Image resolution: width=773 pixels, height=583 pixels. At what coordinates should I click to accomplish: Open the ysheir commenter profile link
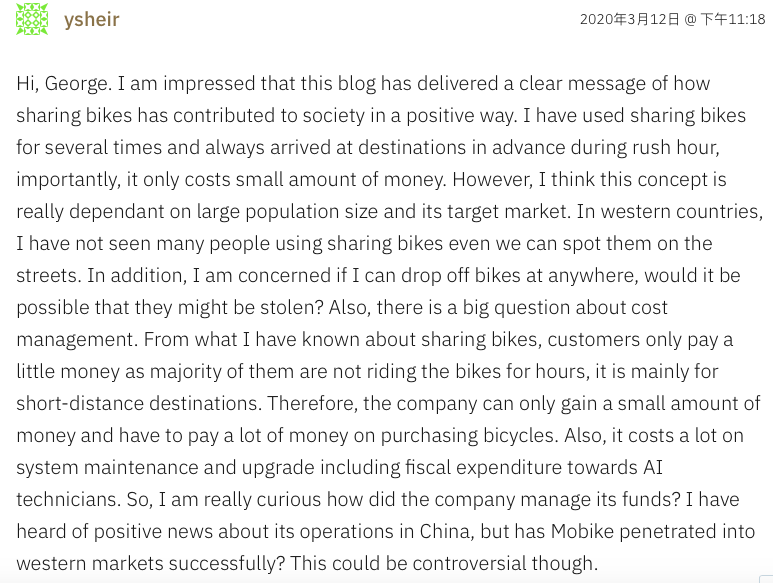click(91, 20)
